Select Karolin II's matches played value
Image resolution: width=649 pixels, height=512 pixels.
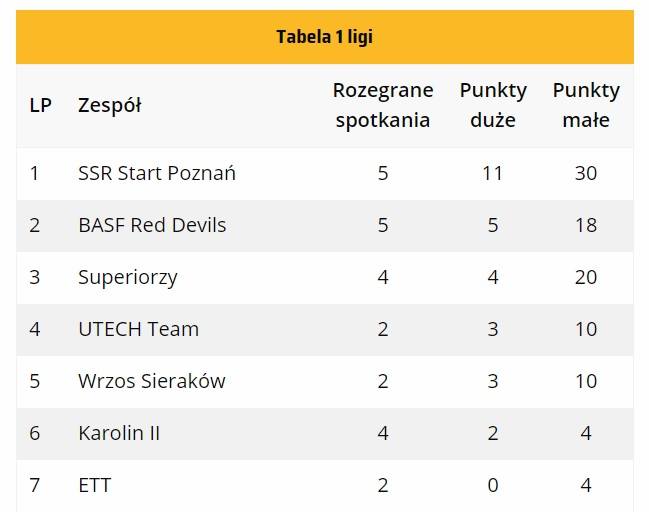pos(383,433)
